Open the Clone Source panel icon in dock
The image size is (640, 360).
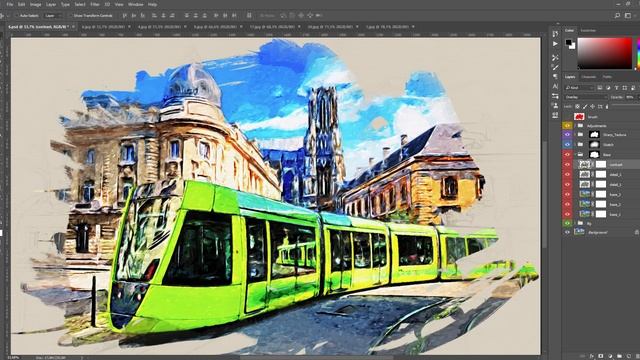coord(556,105)
